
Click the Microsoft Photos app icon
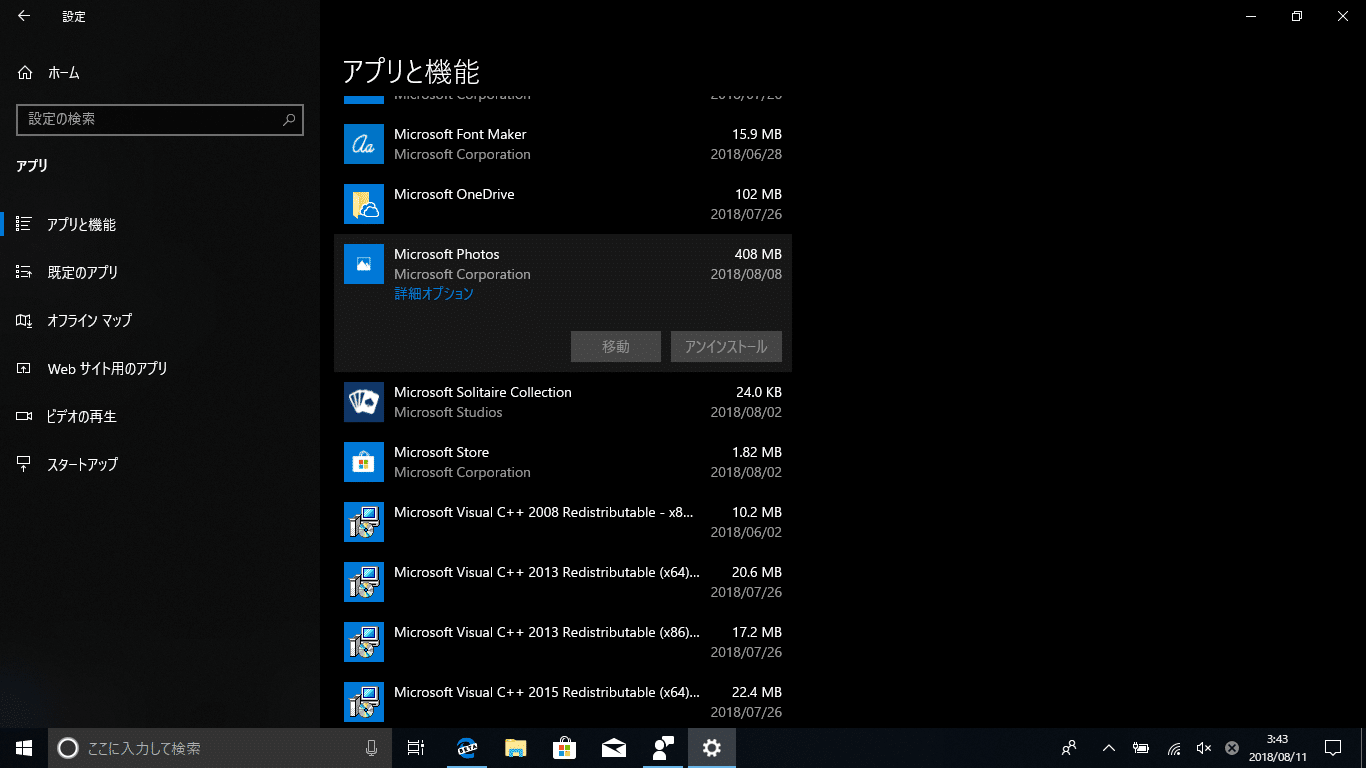click(364, 264)
